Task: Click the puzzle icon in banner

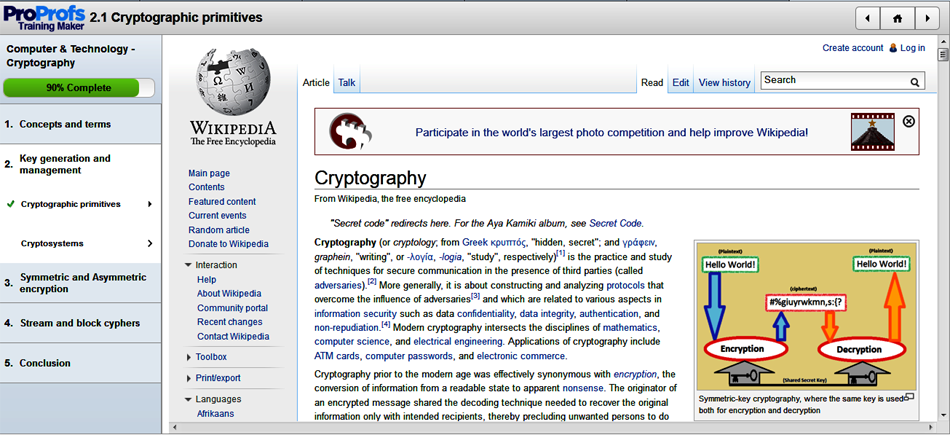Action: click(x=351, y=132)
